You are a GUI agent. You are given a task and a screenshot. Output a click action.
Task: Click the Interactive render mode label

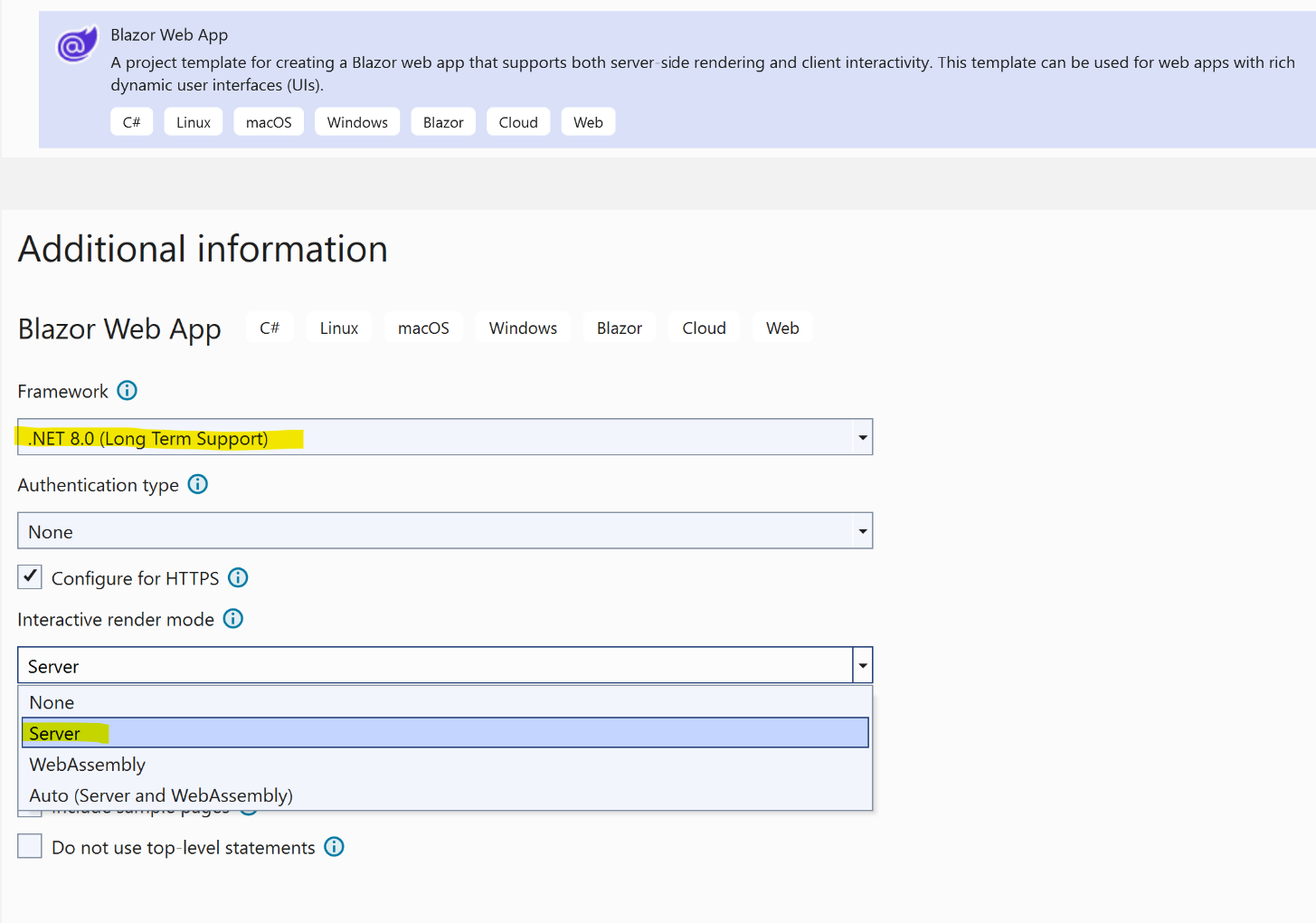[116, 619]
